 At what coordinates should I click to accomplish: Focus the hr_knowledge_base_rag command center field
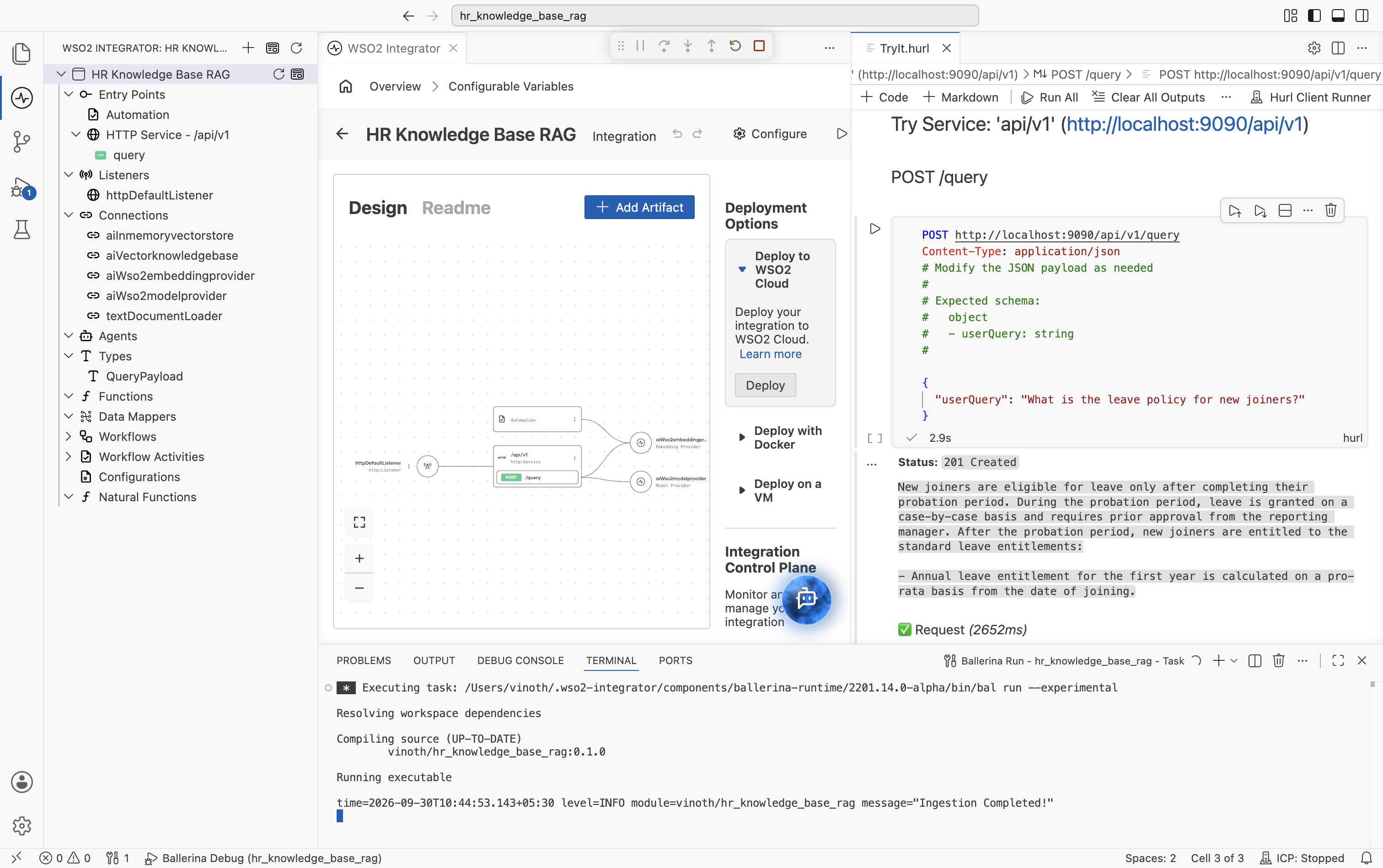[x=715, y=16]
